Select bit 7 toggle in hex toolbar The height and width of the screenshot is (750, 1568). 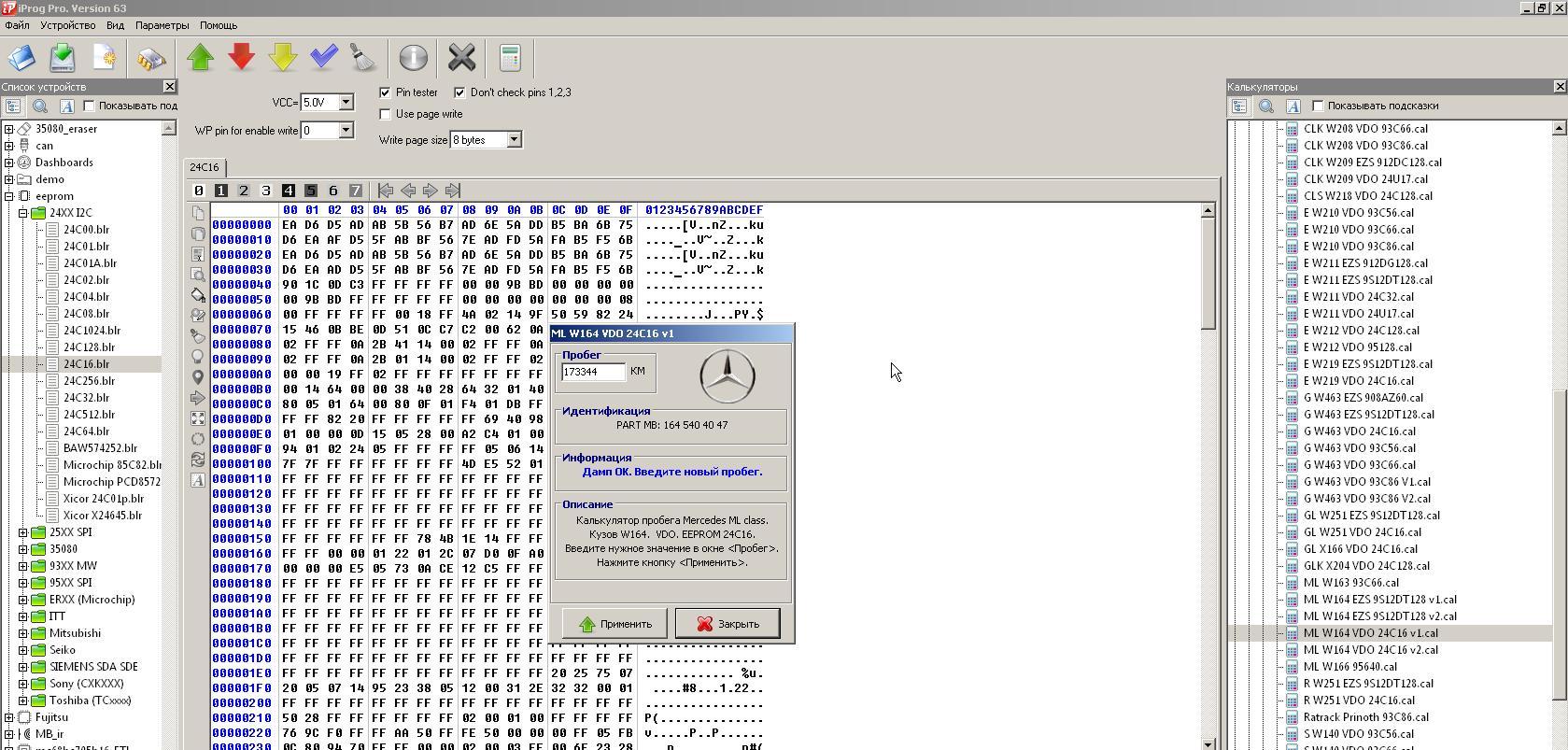click(356, 191)
